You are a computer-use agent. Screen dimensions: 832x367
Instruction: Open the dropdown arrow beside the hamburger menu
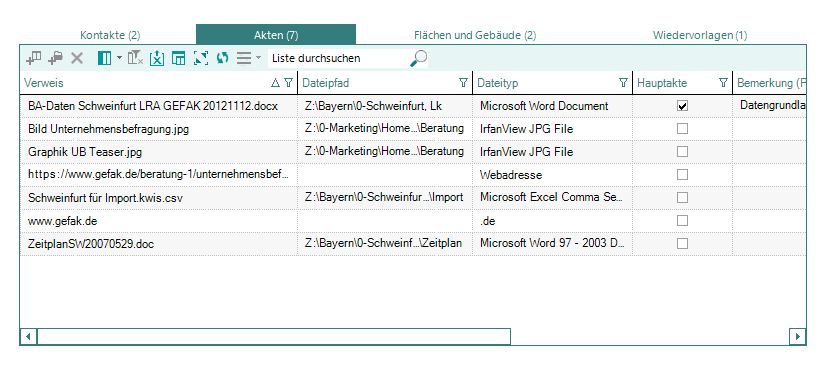pyautogui.click(x=258, y=58)
